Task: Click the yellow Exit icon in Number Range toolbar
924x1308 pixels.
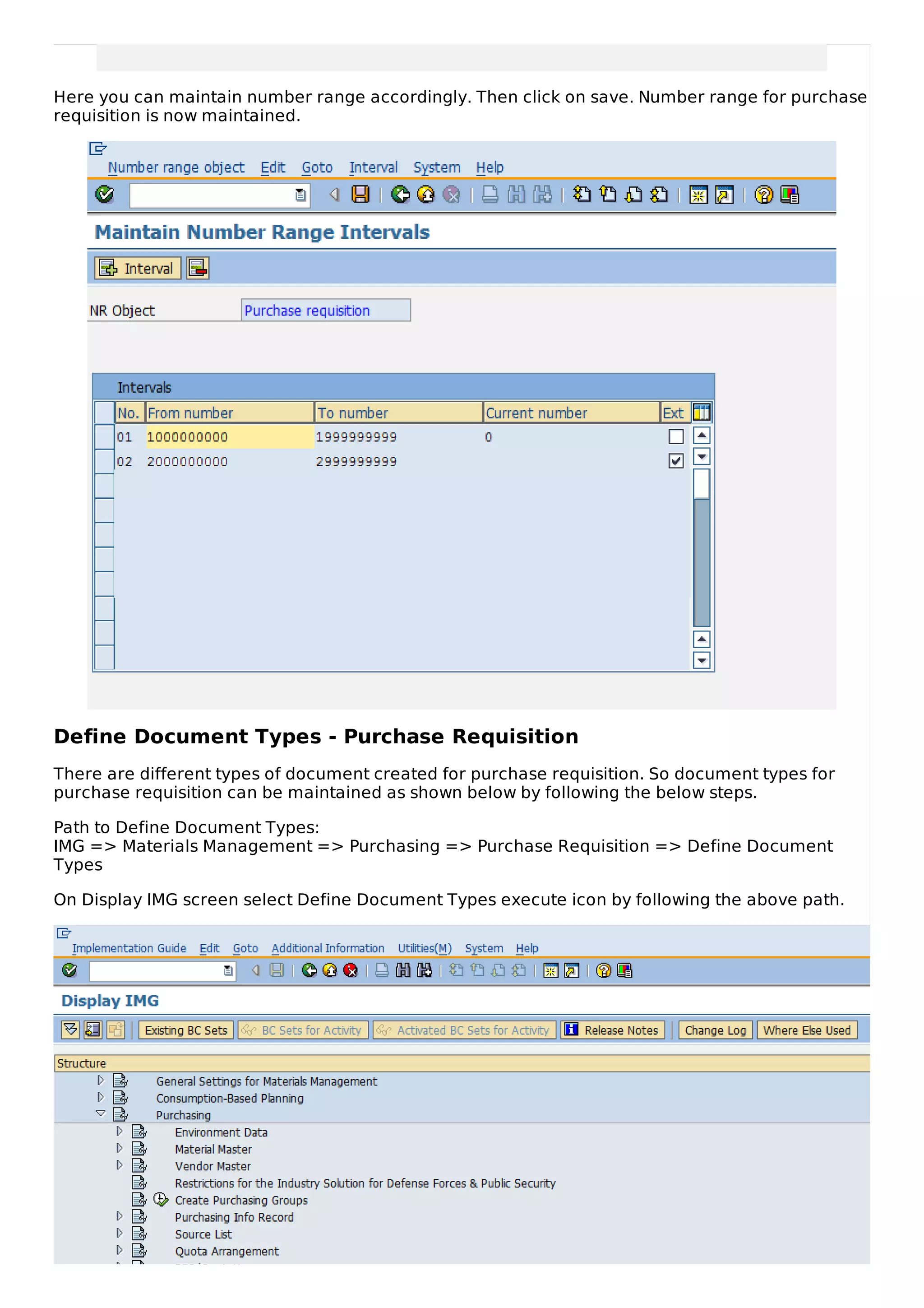Action: tap(426, 195)
